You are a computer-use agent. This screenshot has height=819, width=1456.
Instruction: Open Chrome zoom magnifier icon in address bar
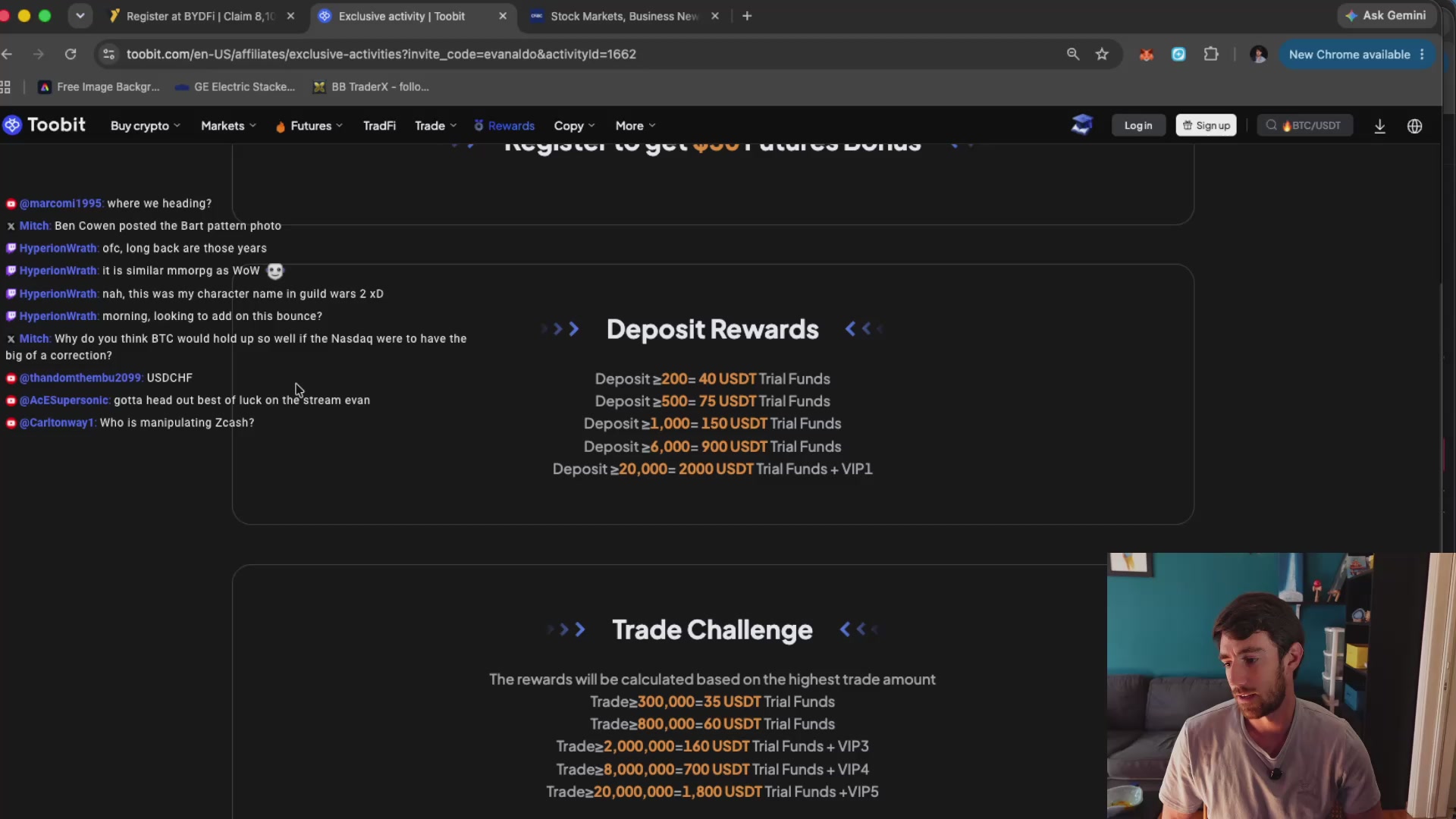[x=1073, y=54]
